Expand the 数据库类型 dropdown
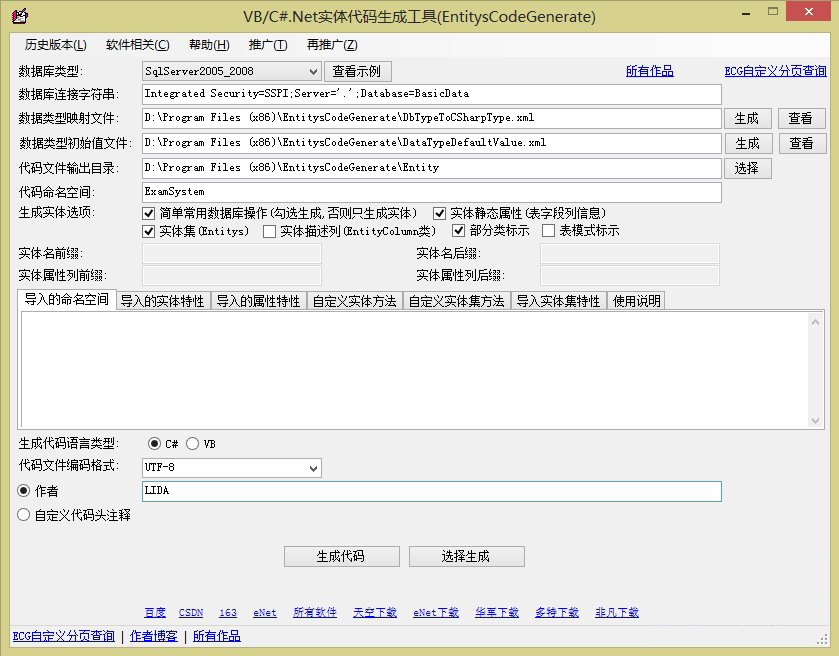The height and width of the screenshot is (656, 839). pos(312,71)
